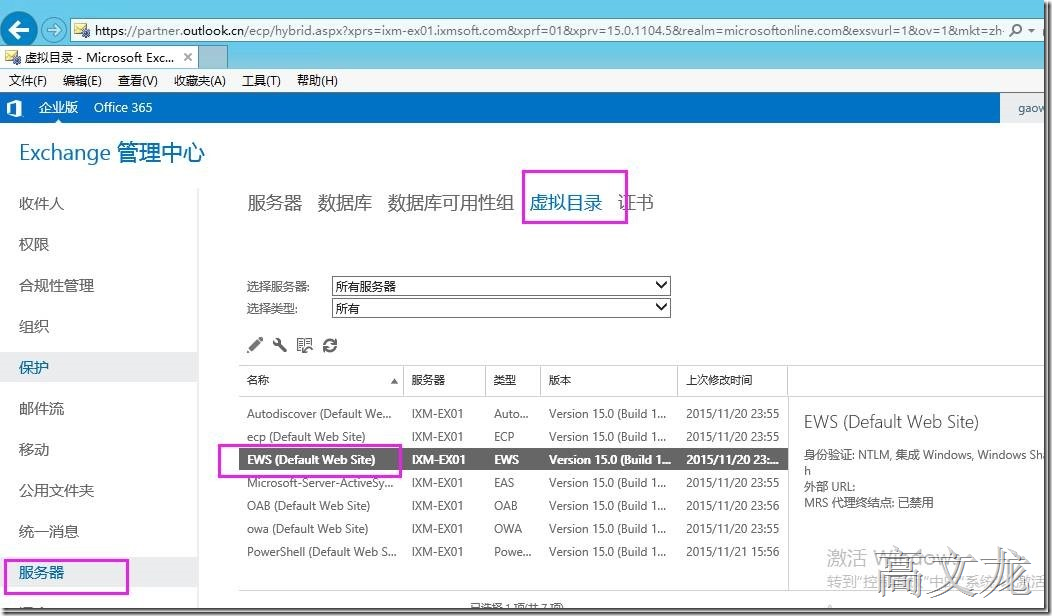Open the 收藏夹(A) menu

tap(199, 81)
